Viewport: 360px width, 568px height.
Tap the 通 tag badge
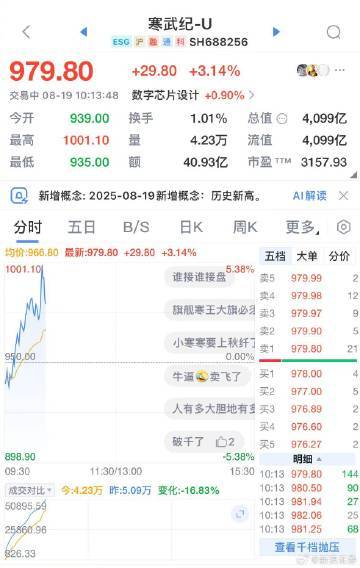tap(167, 42)
